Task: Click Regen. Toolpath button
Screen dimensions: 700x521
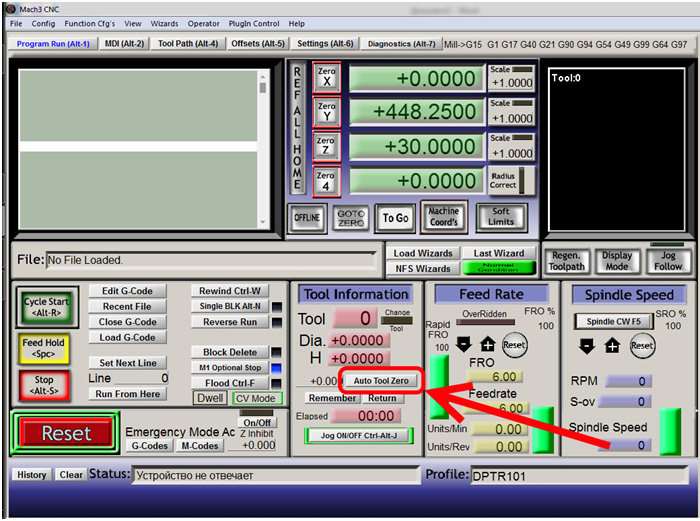Action: coord(567,261)
